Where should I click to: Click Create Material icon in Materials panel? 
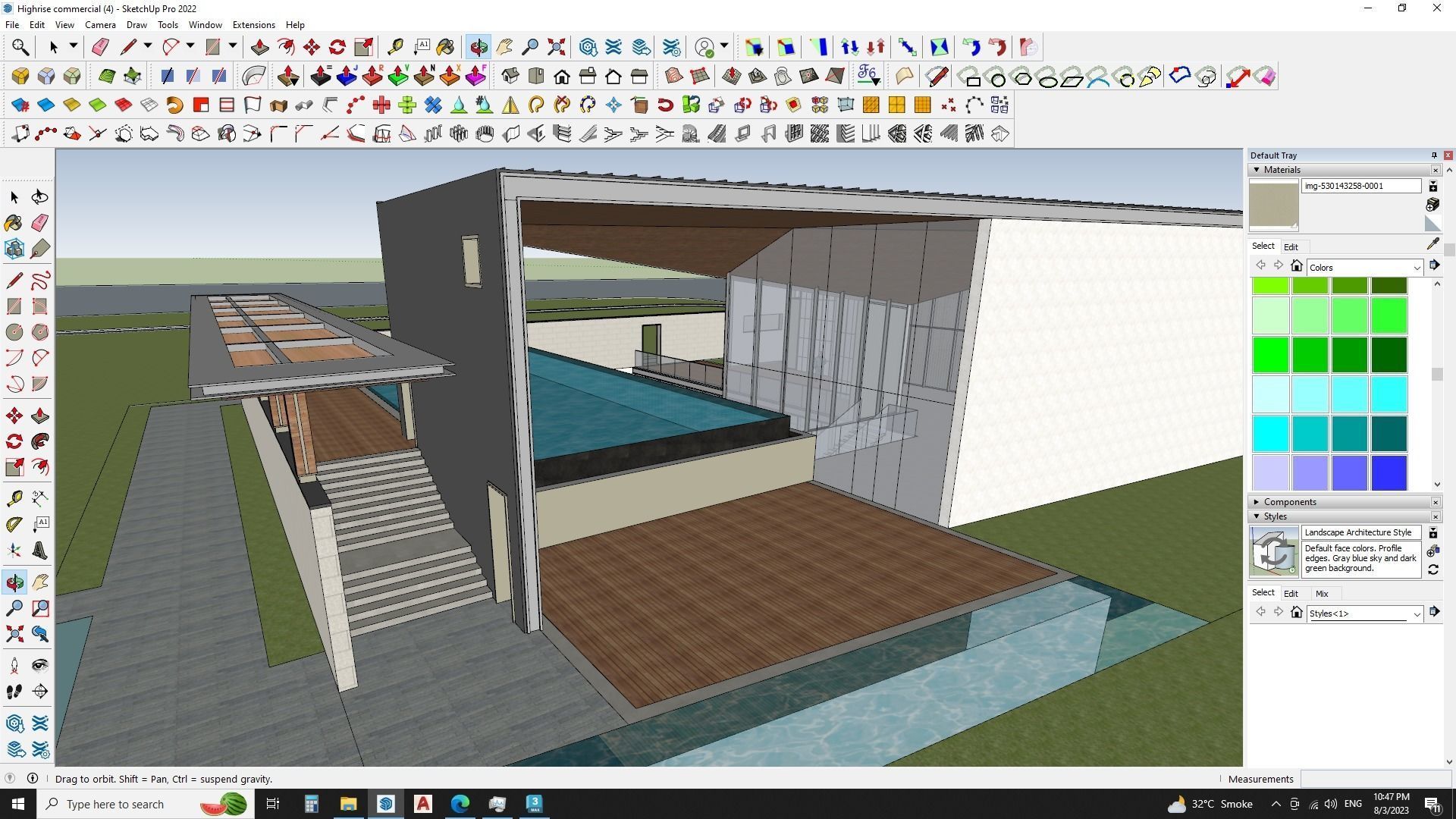[x=1432, y=205]
